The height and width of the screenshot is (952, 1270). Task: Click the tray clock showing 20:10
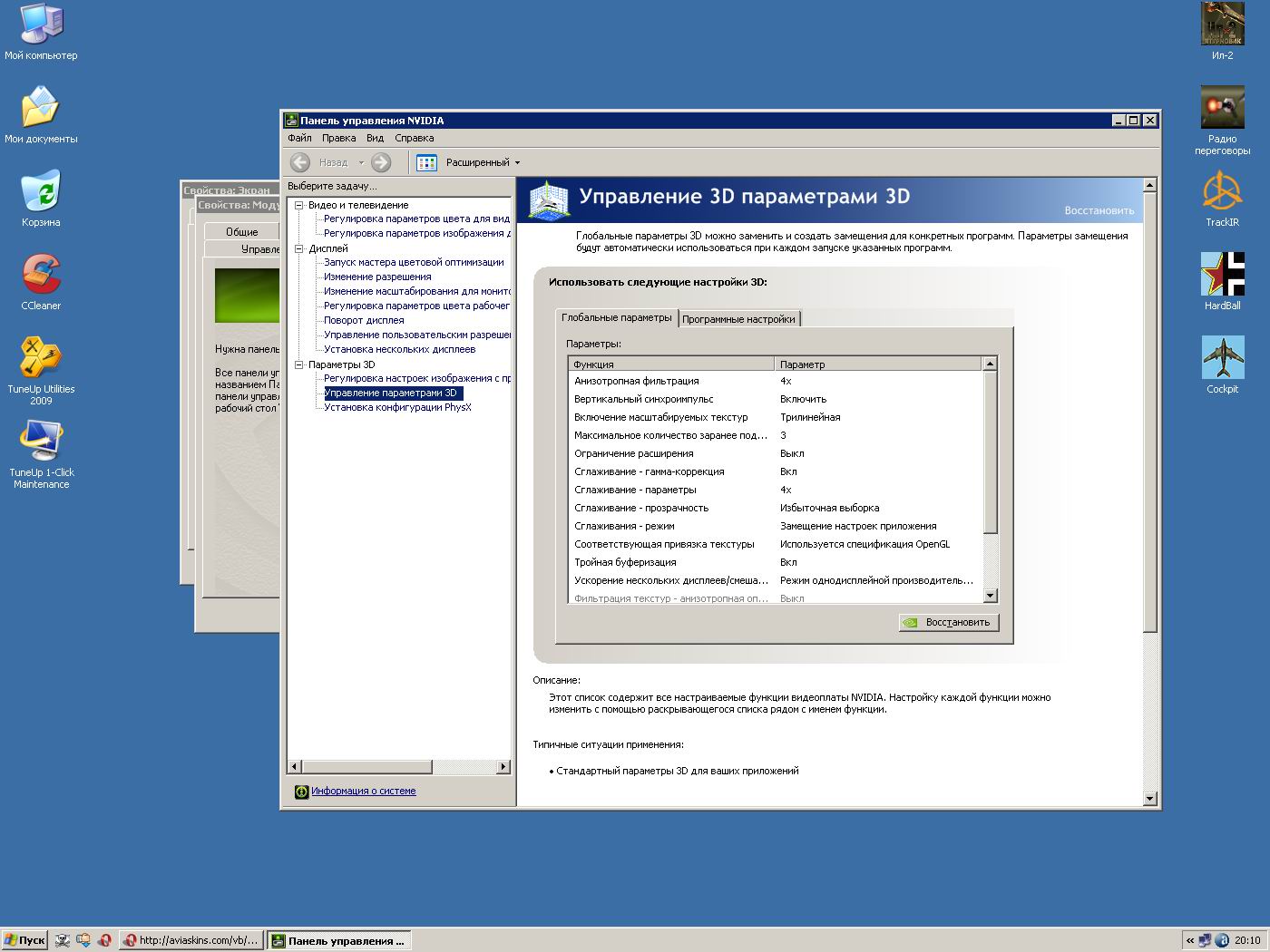pos(1247,940)
